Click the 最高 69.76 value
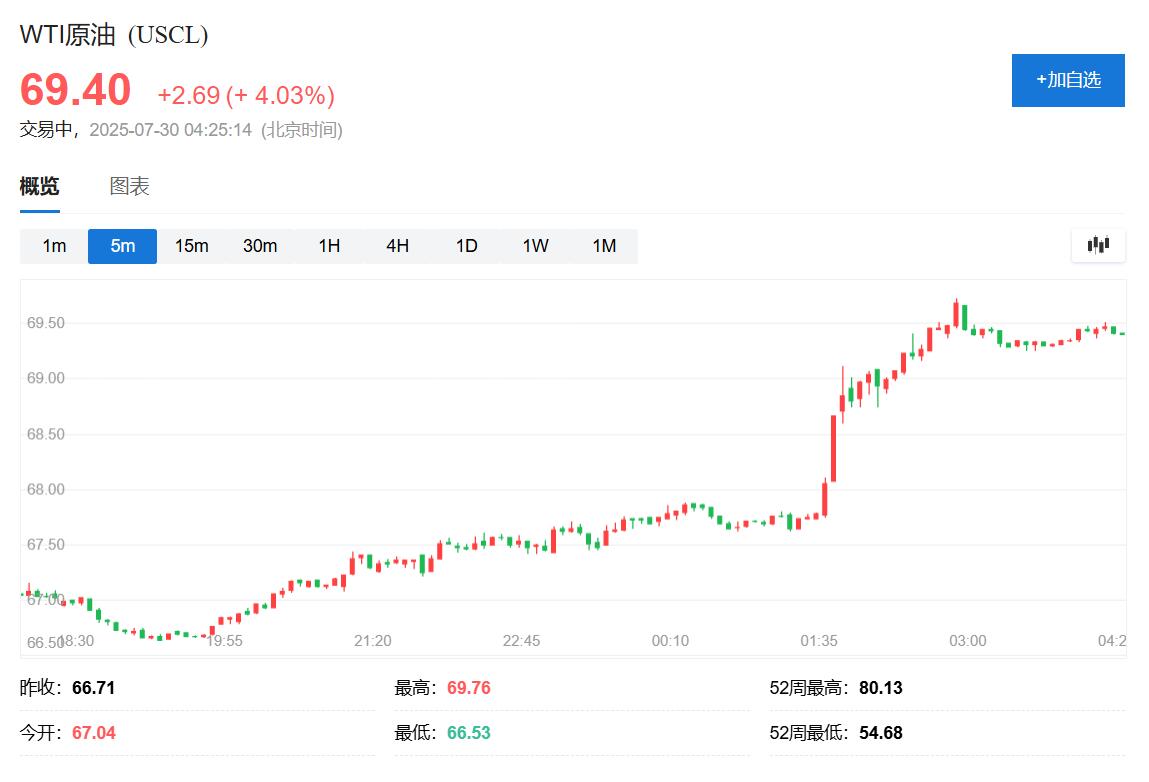The image size is (1149, 782). [468, 688]
